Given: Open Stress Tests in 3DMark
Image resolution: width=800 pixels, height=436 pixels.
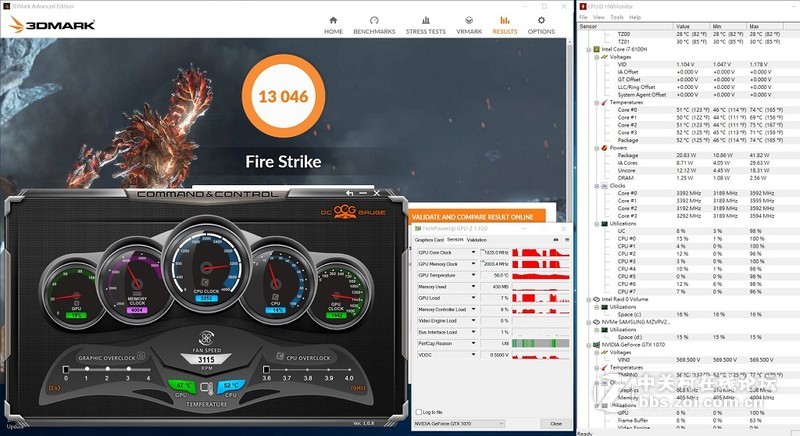Looking at the screenshot, I should click(x=426, y=25).
